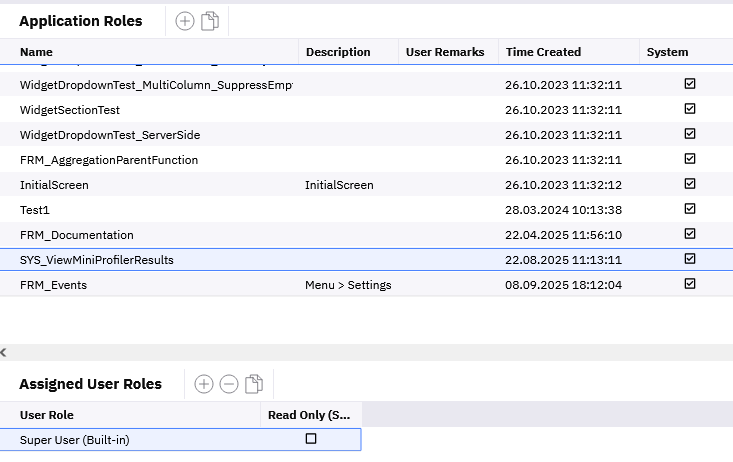Viewport: 733px width, 462px height.
Task: Uncheck System checkbox for Test1 row
Action: click(689, 209)
